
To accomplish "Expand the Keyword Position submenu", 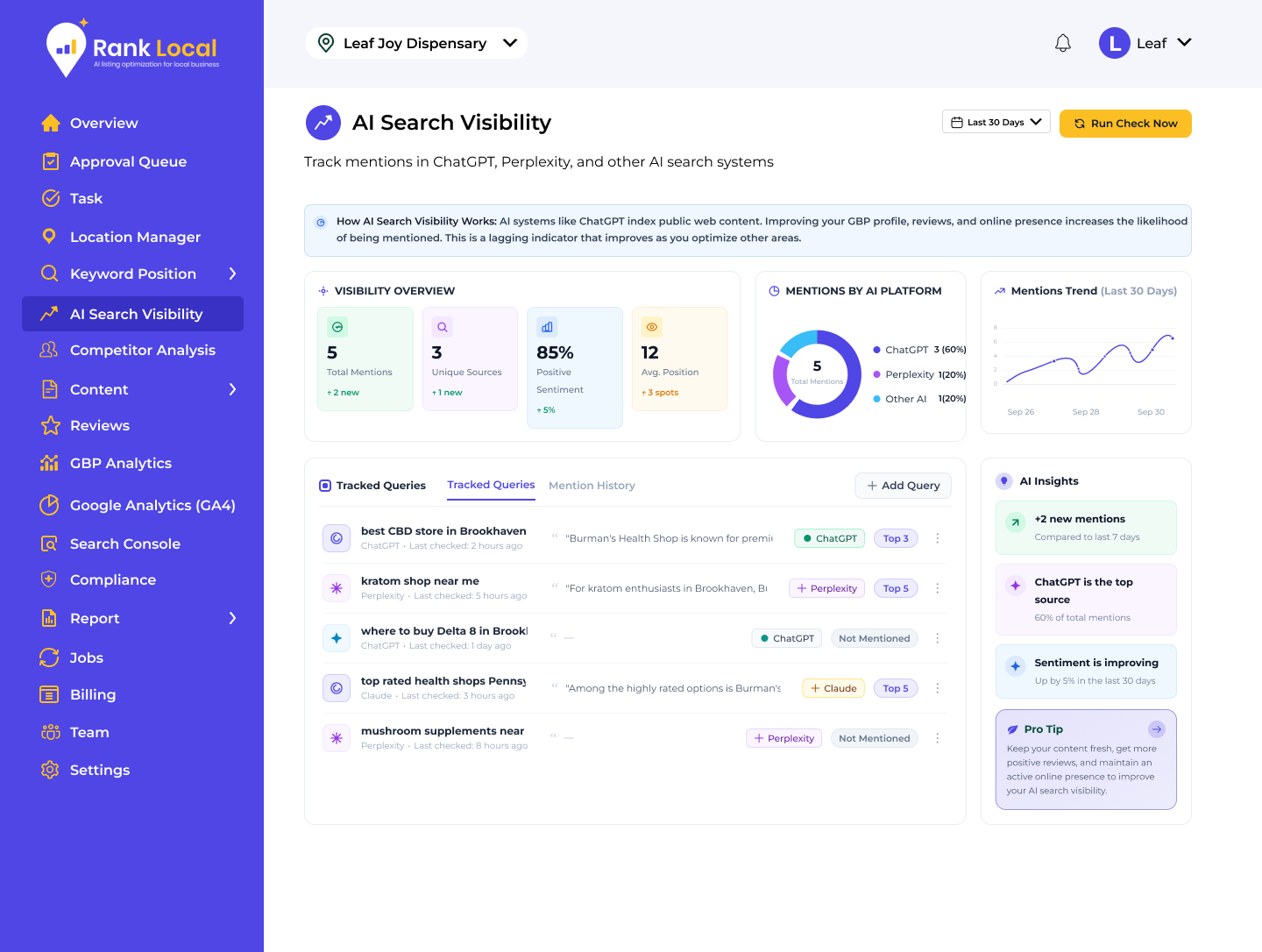I will (x=232, y=274).
